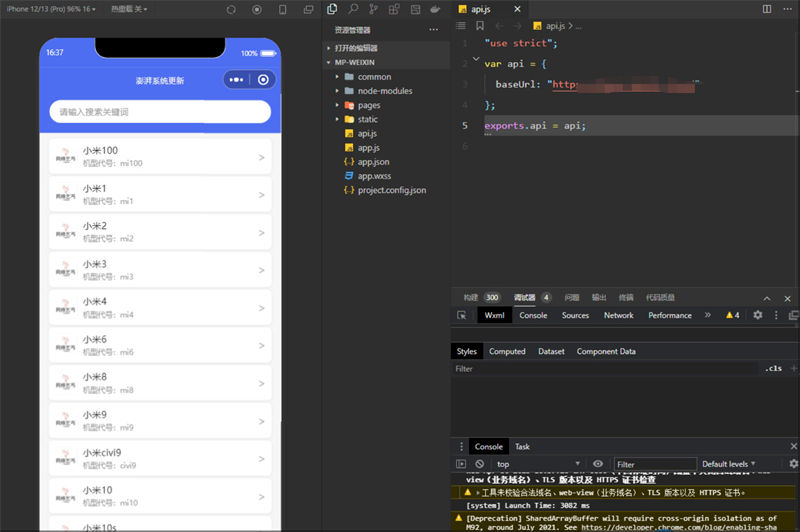Click the phone device icon in simulator toolbar
Screen dimensions: 800x532
click(283, 10)
